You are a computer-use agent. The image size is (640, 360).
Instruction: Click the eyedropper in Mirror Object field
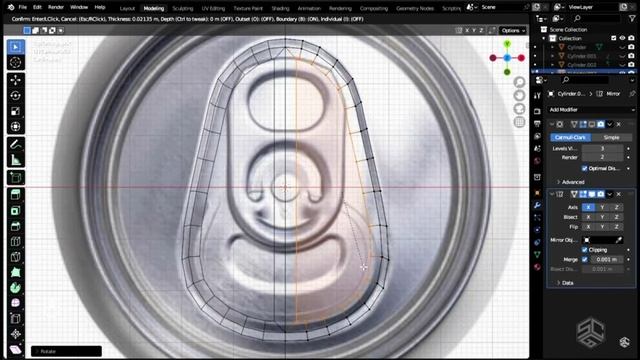coord(619,240)
